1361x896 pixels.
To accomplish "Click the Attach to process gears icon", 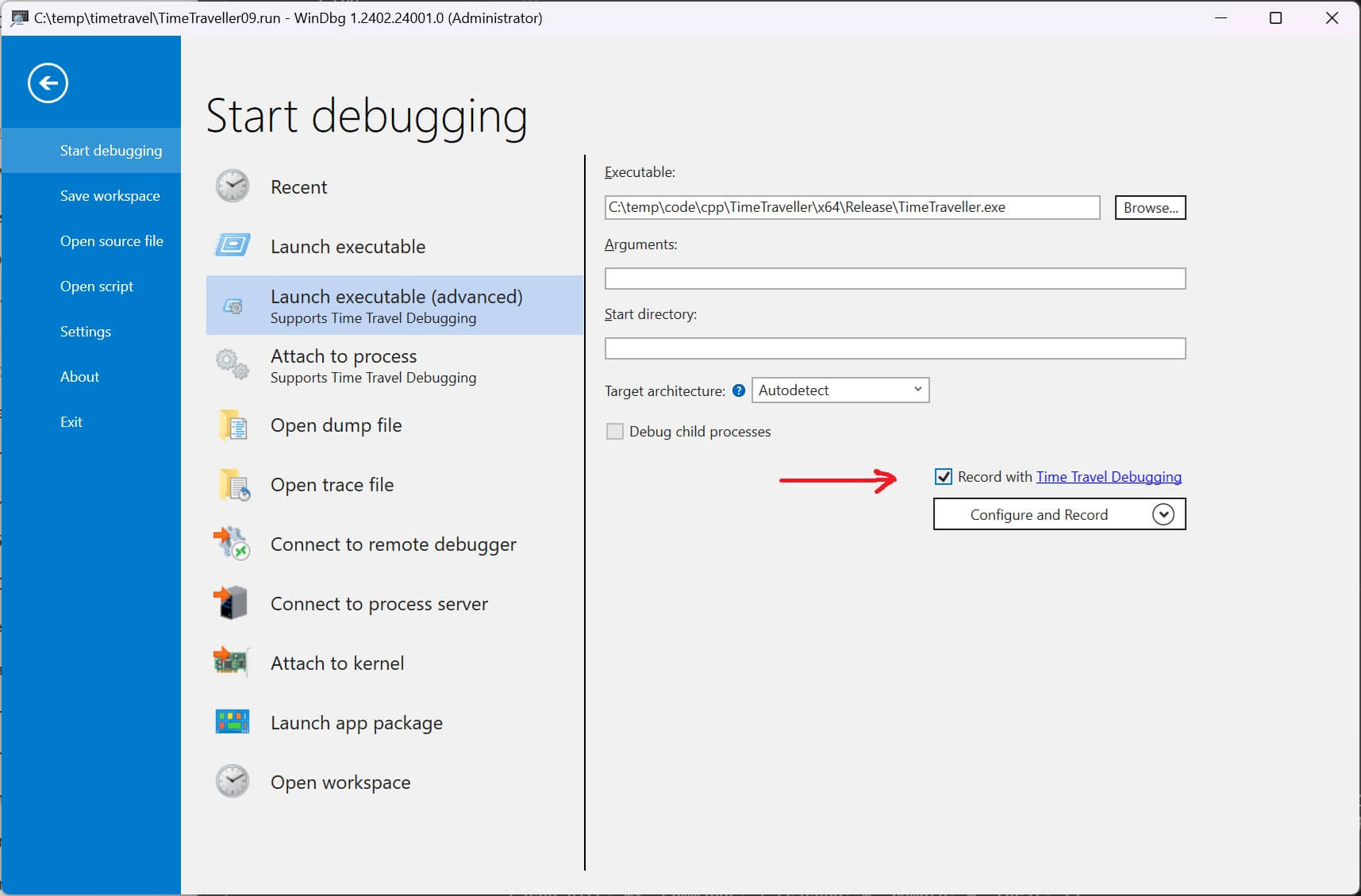I will tap(233, 364).
